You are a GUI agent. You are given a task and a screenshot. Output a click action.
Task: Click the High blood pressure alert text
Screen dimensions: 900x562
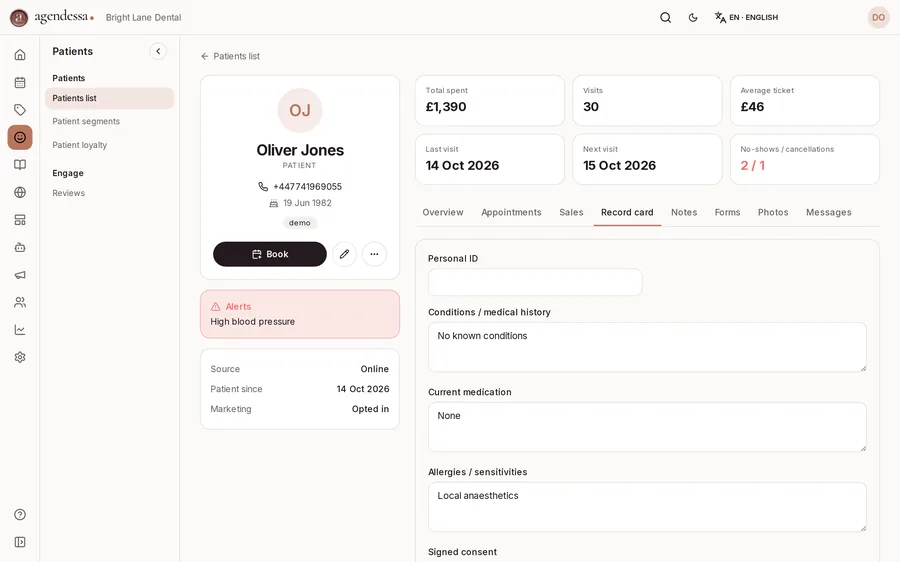pyautogui.click(x=253, y=321)
